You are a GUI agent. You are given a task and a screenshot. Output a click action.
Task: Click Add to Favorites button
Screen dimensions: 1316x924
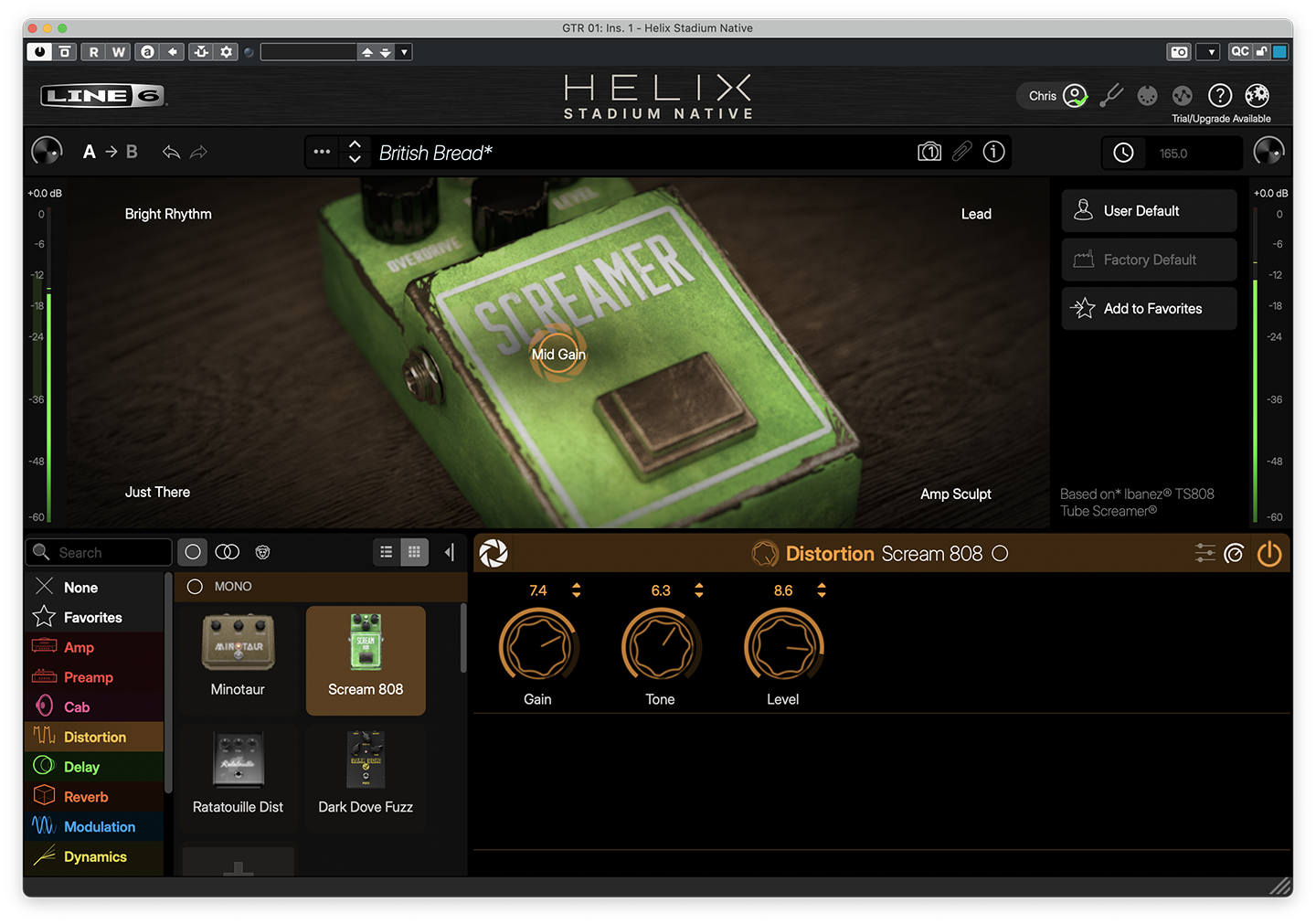pos(1150,309)
